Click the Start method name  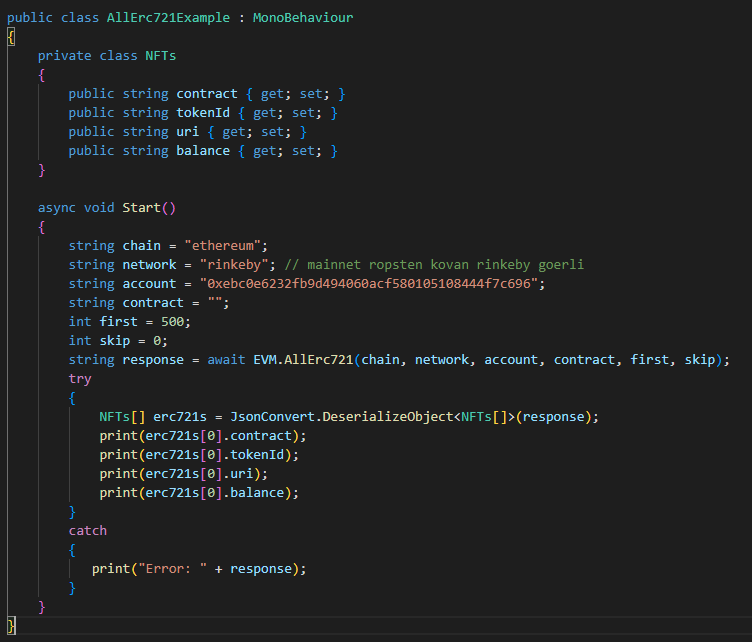[141, 208]
